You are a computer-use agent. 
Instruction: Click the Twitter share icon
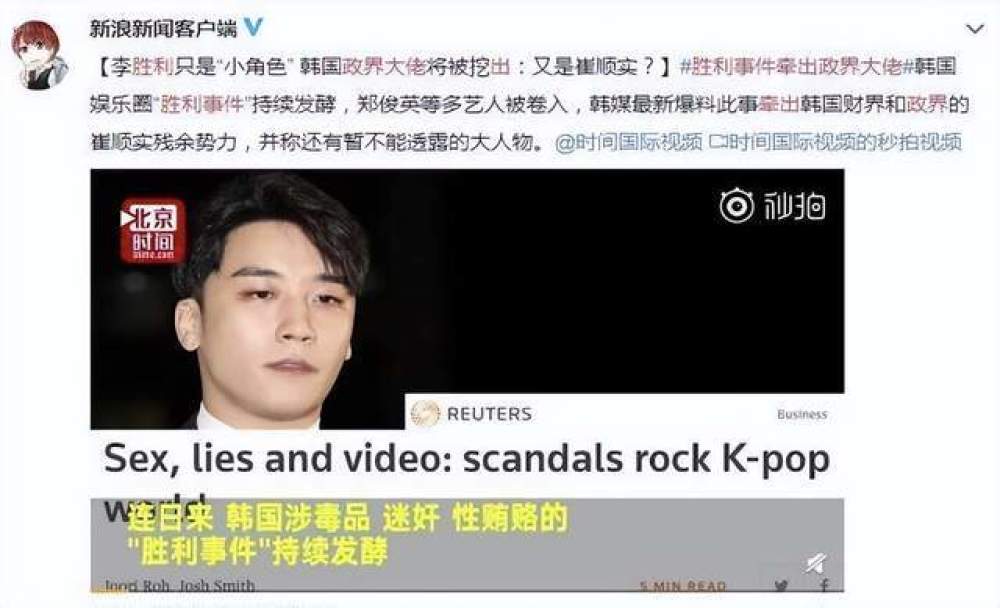782,585
